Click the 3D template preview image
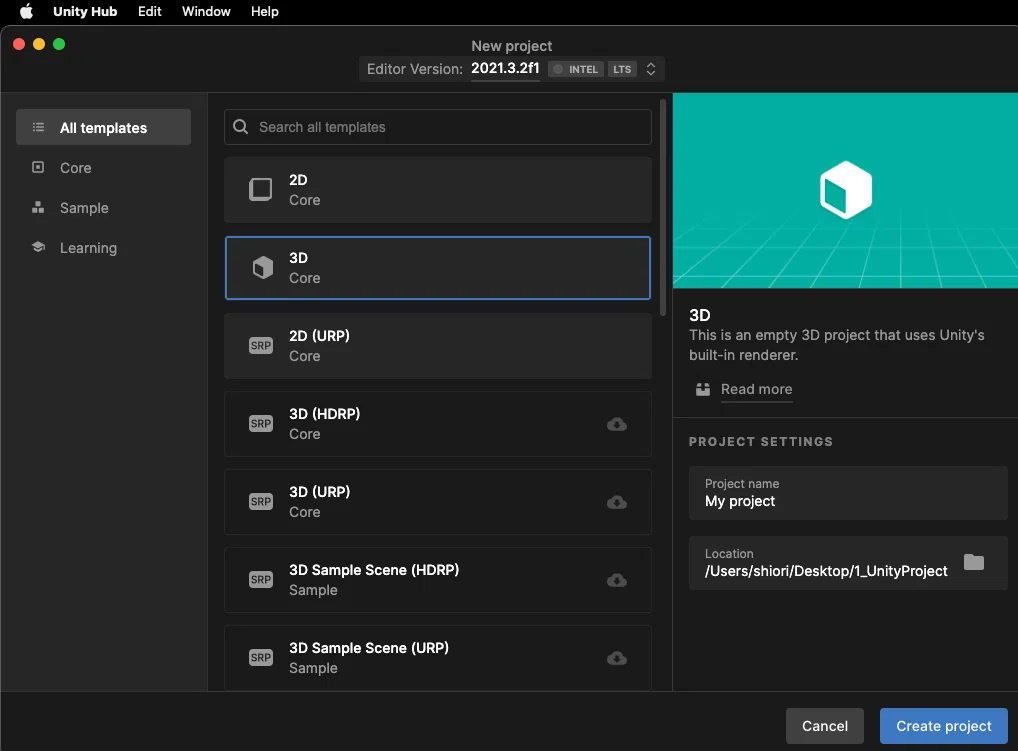 click(845, 190)
